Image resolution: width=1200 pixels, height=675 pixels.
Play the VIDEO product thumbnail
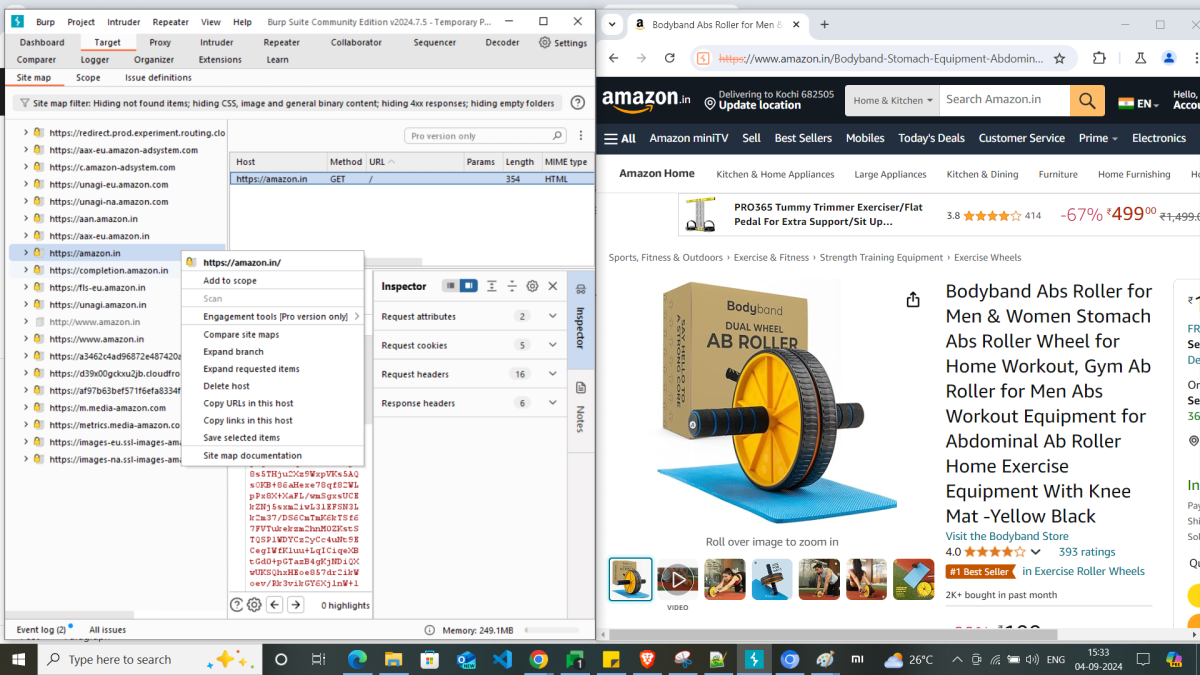(x=677, y=579)
